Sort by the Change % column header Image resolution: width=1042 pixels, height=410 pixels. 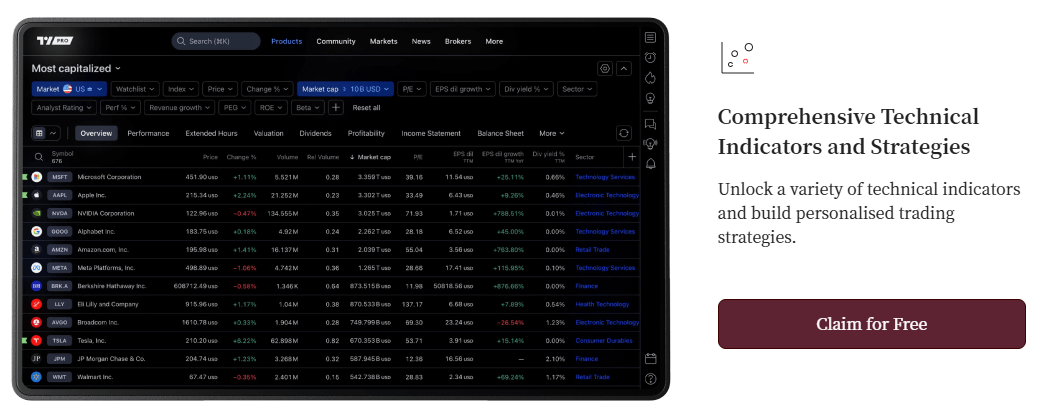[241, 157]
